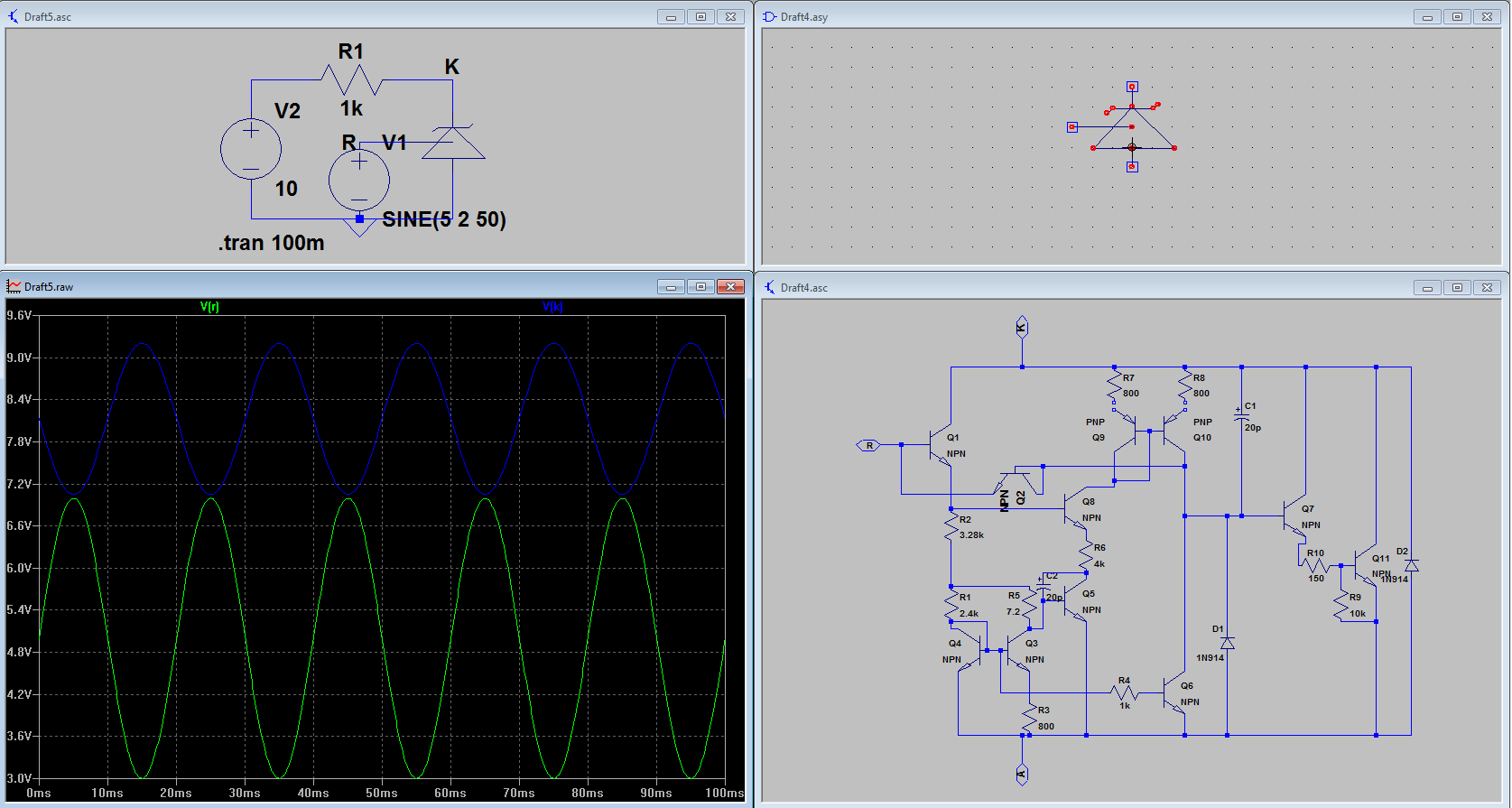Image resolution: width=1512 pixels, height=808 pixels.
Task: Select transistor Q4 in Draft4.asc
Action: coord(971,651)
